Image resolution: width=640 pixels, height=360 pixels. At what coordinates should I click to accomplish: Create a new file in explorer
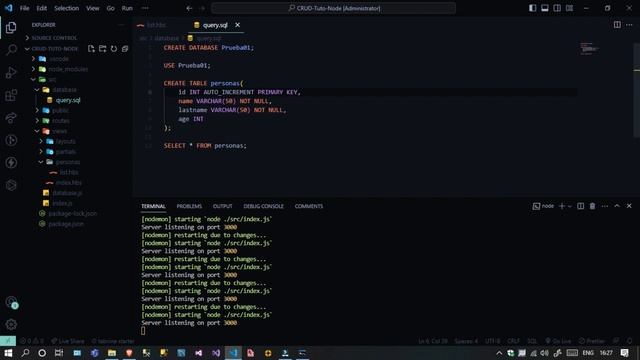(91, 49)
